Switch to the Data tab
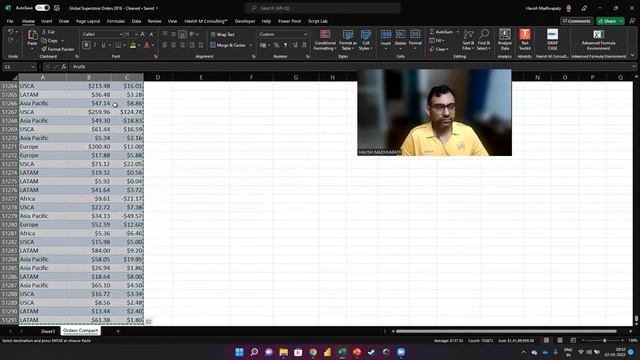Viewport: 640px width, 360px height. tap(136, 21)
